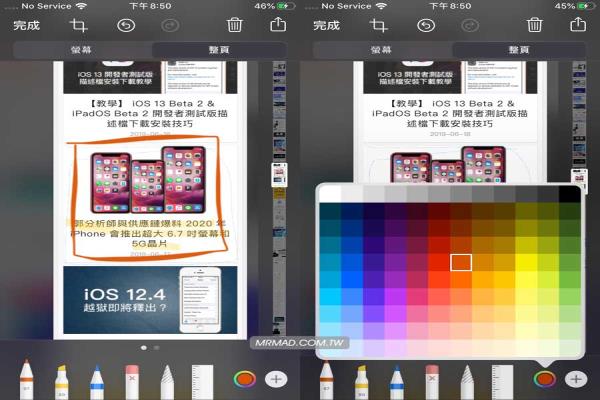
Task: Select the ruler tool in left screenshot
Action: [202, 382]
